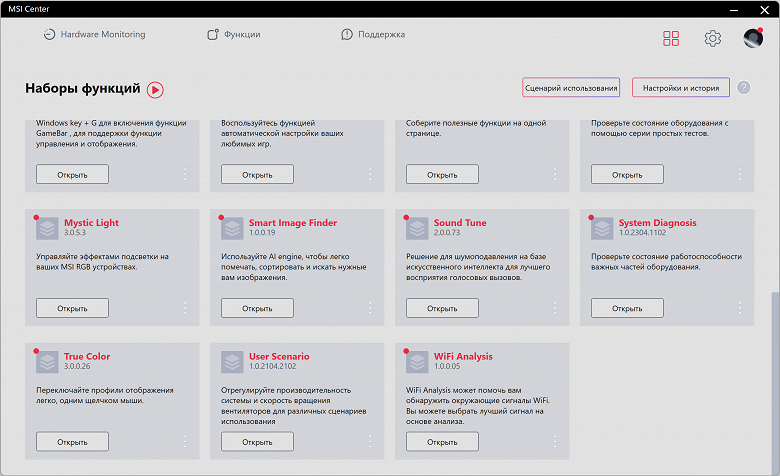Click the Hardware Monitoring gauge icon

click(49, 34)
